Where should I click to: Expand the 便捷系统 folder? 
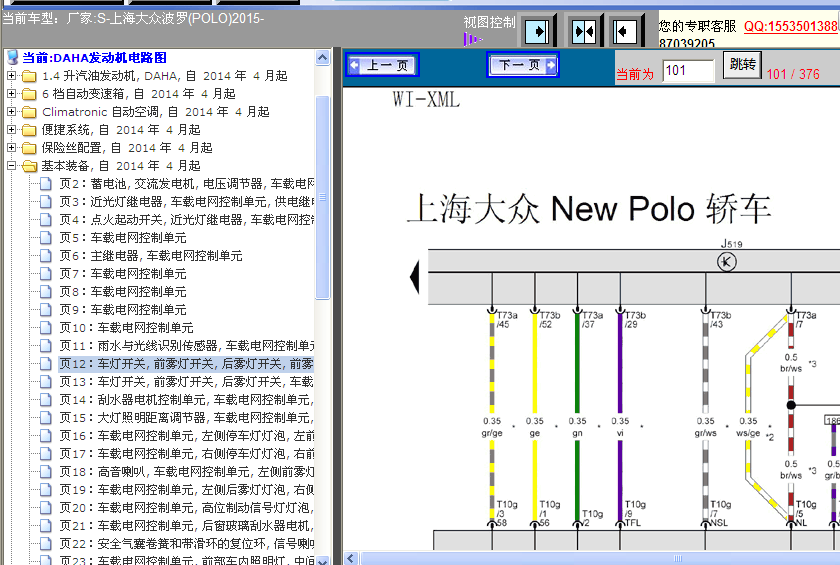pyautogui.click(x=11, y=130)
